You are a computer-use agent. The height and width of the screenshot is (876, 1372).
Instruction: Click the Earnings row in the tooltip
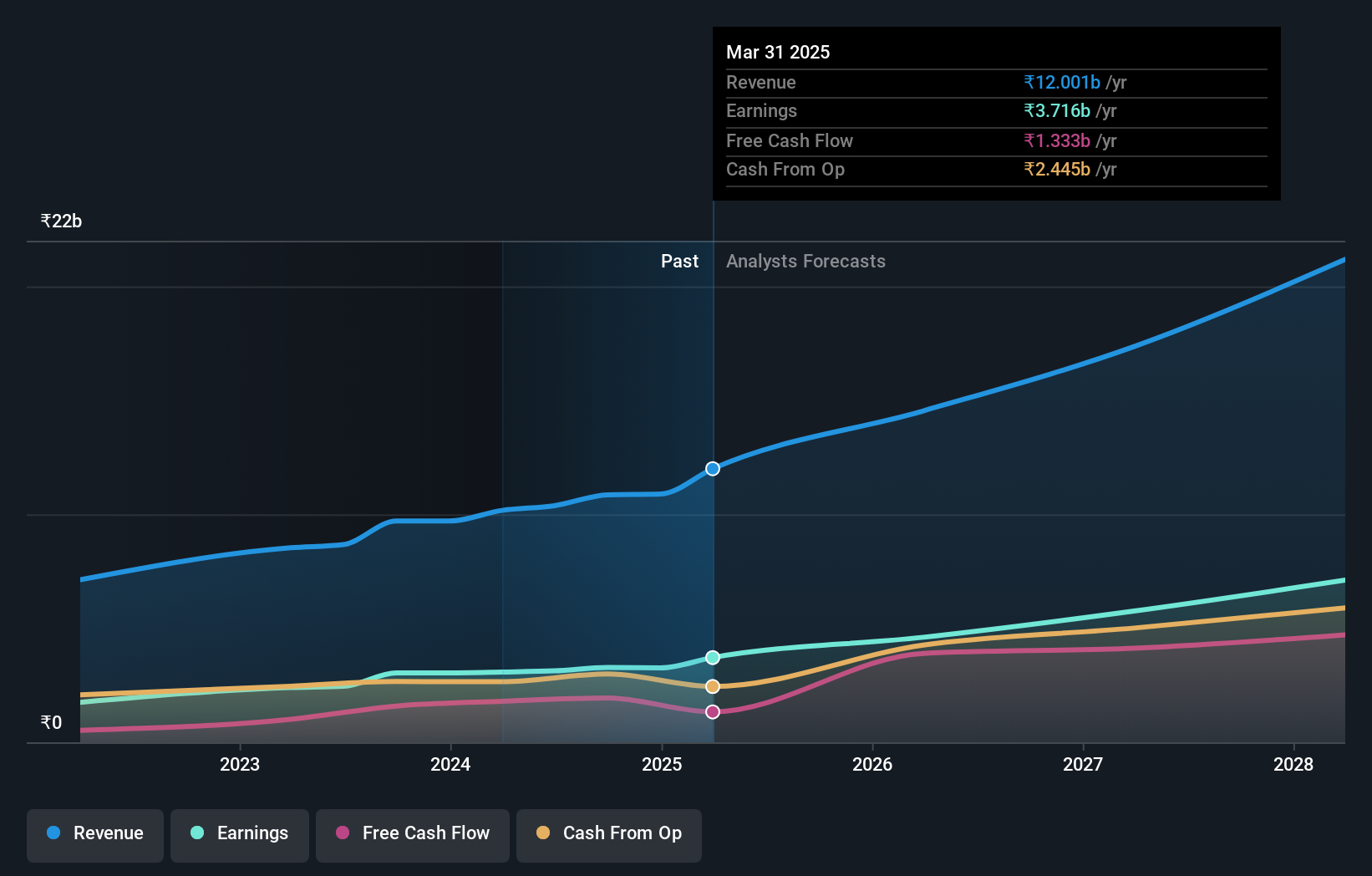994,110
